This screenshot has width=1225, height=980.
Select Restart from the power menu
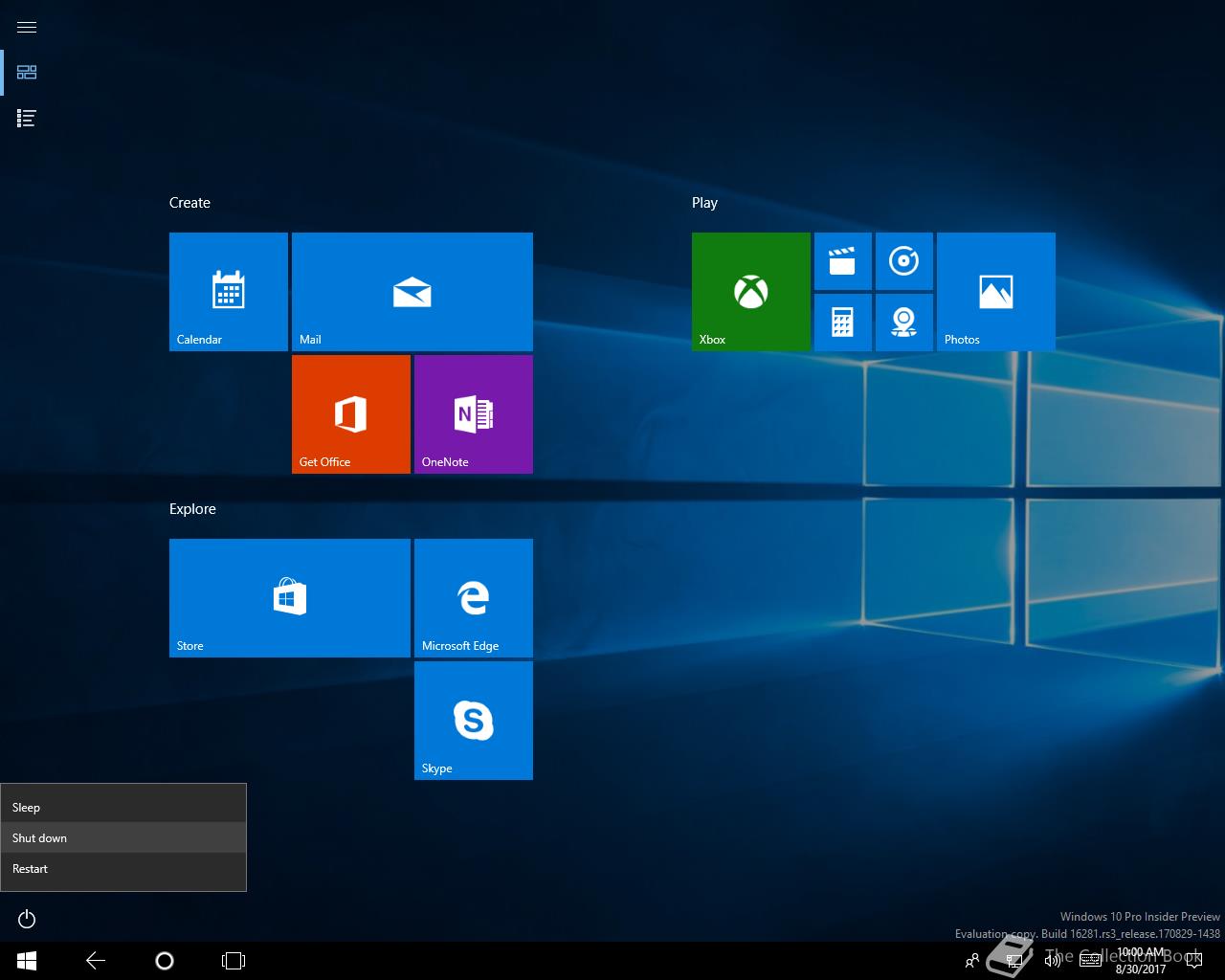coord(123,869)
